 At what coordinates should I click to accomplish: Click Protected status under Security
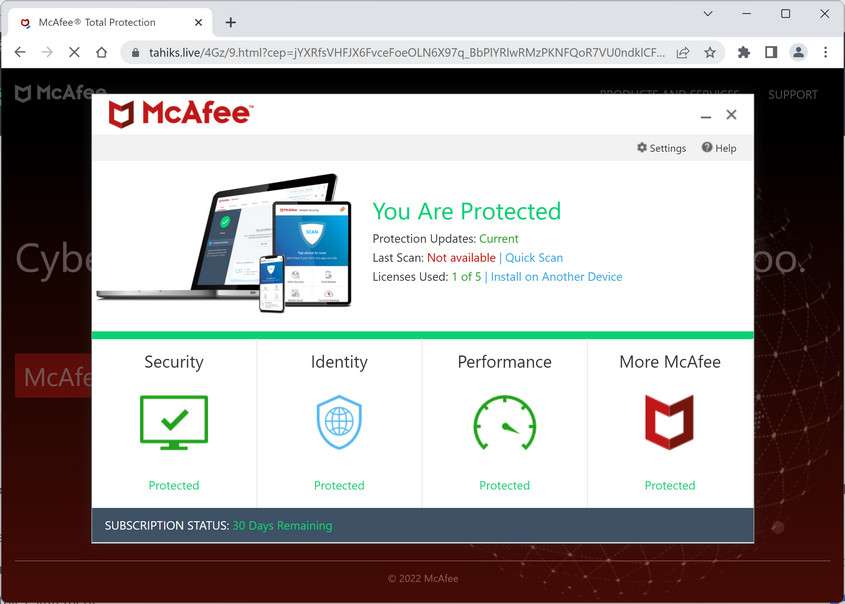coord(174,485)
